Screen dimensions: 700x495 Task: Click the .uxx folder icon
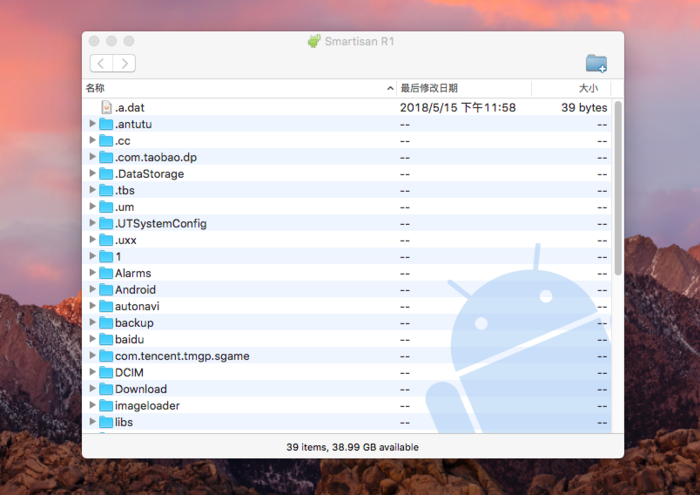(106, 239)
